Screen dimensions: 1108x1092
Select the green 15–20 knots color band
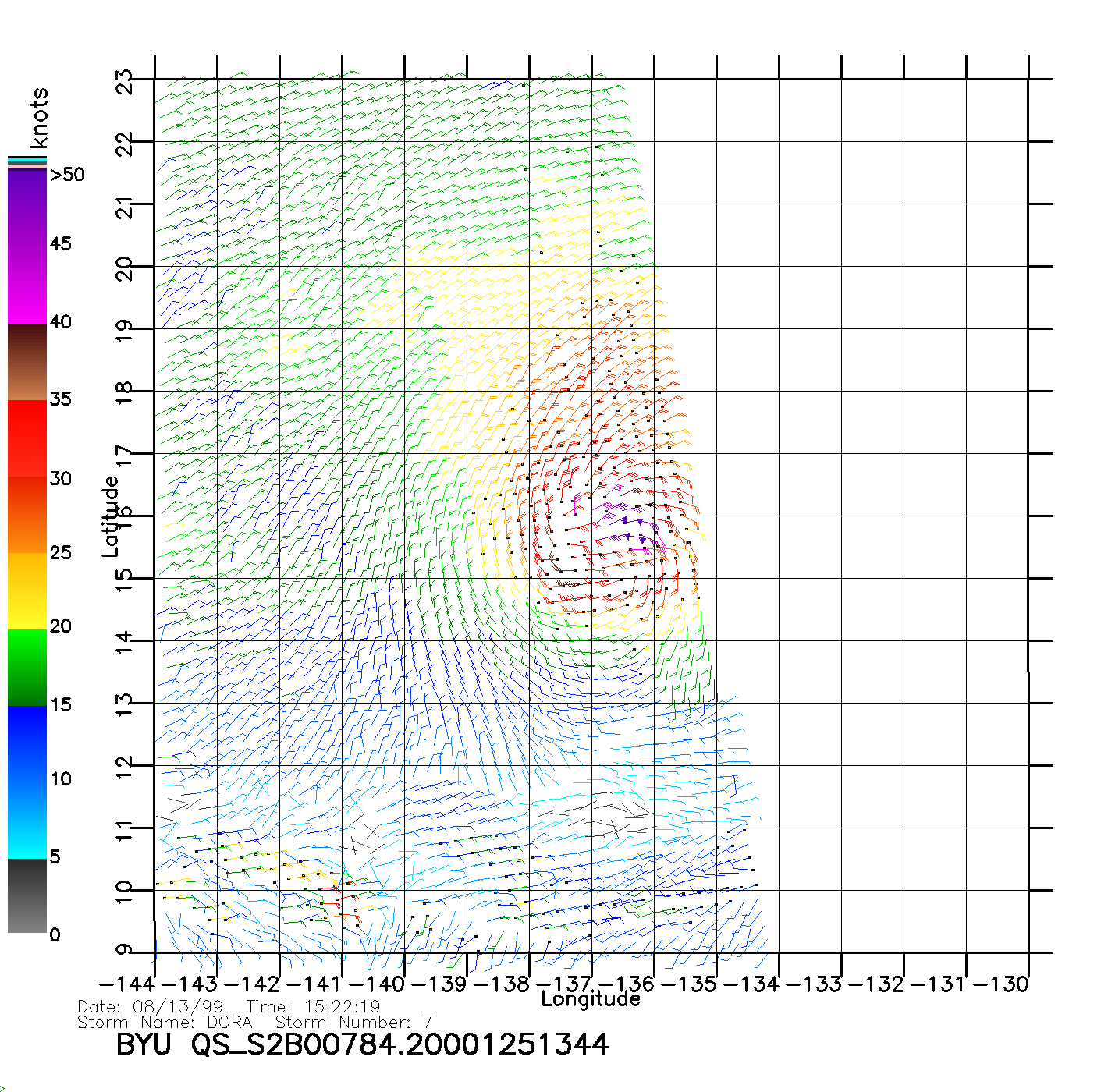[27, 667]
